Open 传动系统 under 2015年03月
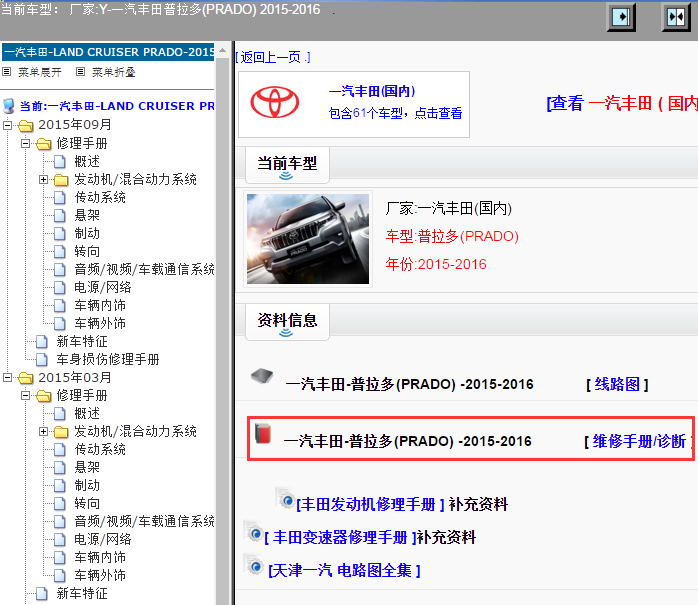This screenshot has height=605, width=698. pos(100,449)
